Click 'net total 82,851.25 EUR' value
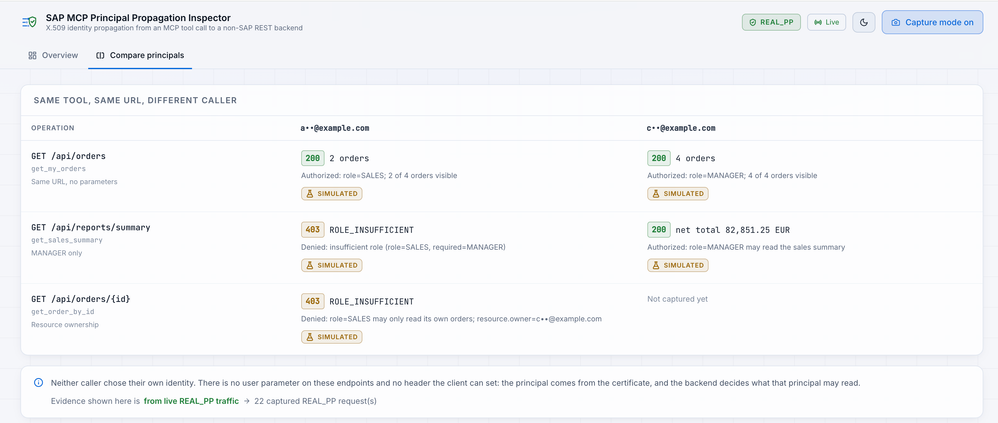Image resolution: width=998 pixels, height=423 pixels. pos(733,230)
